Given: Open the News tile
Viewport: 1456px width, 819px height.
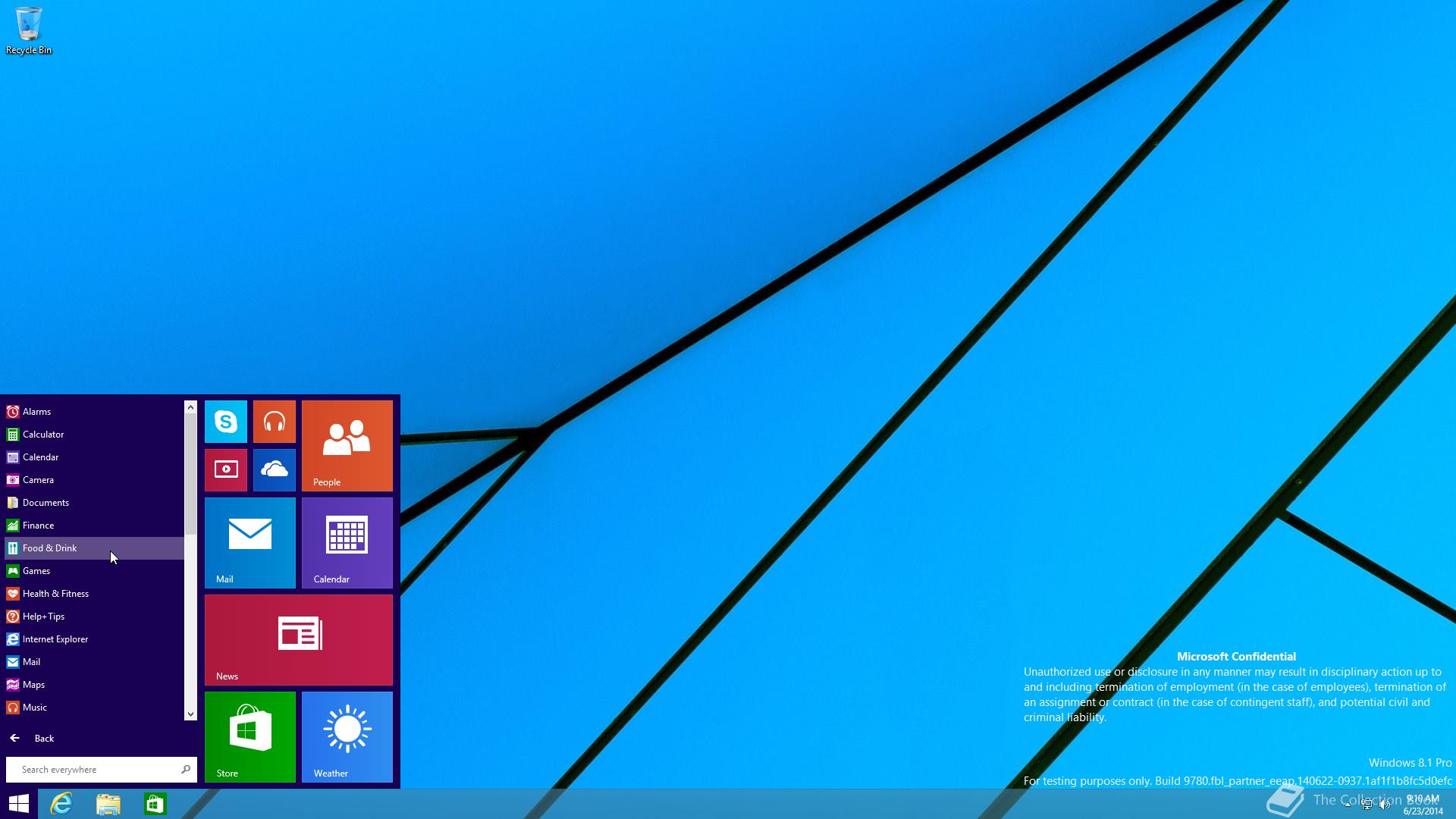Looking at the screenshot, I should click(x=298, y=639).
